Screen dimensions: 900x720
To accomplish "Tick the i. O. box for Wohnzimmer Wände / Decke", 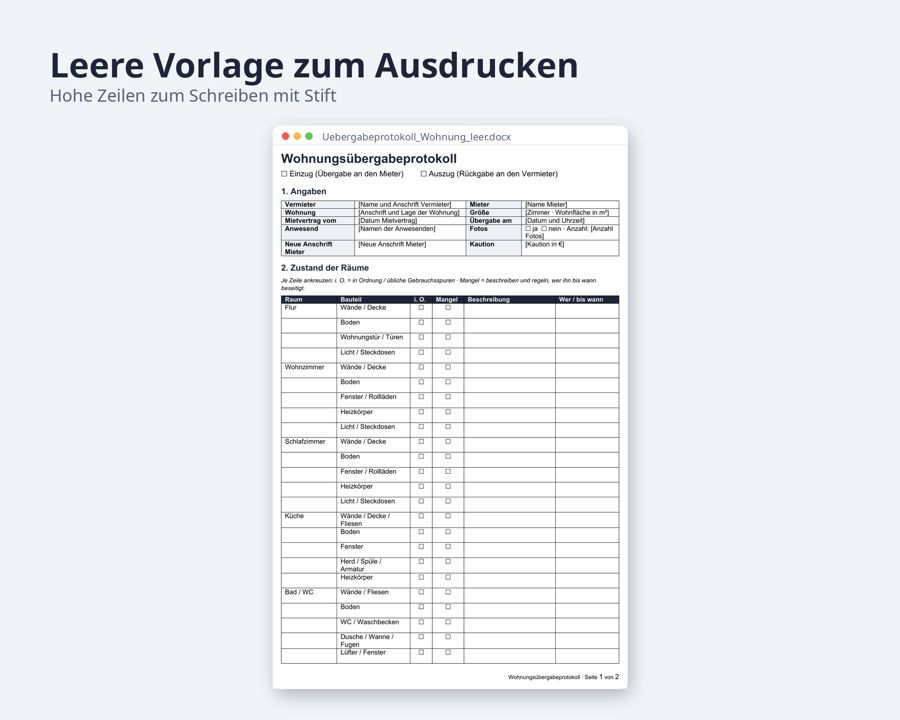I will [x=421, y=367].
